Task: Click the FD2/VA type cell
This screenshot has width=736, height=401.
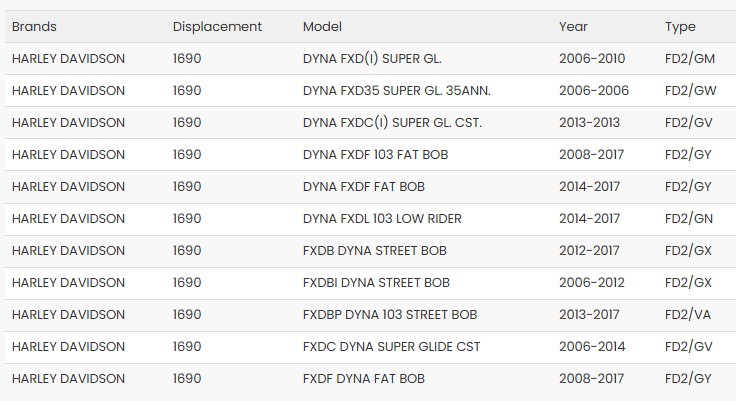Action: [x=688, y=315]
